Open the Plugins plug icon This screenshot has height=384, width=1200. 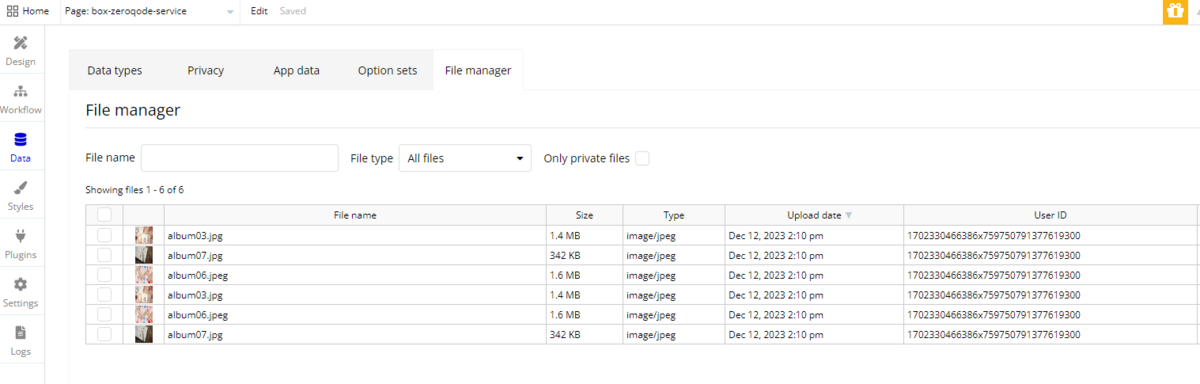20,236
